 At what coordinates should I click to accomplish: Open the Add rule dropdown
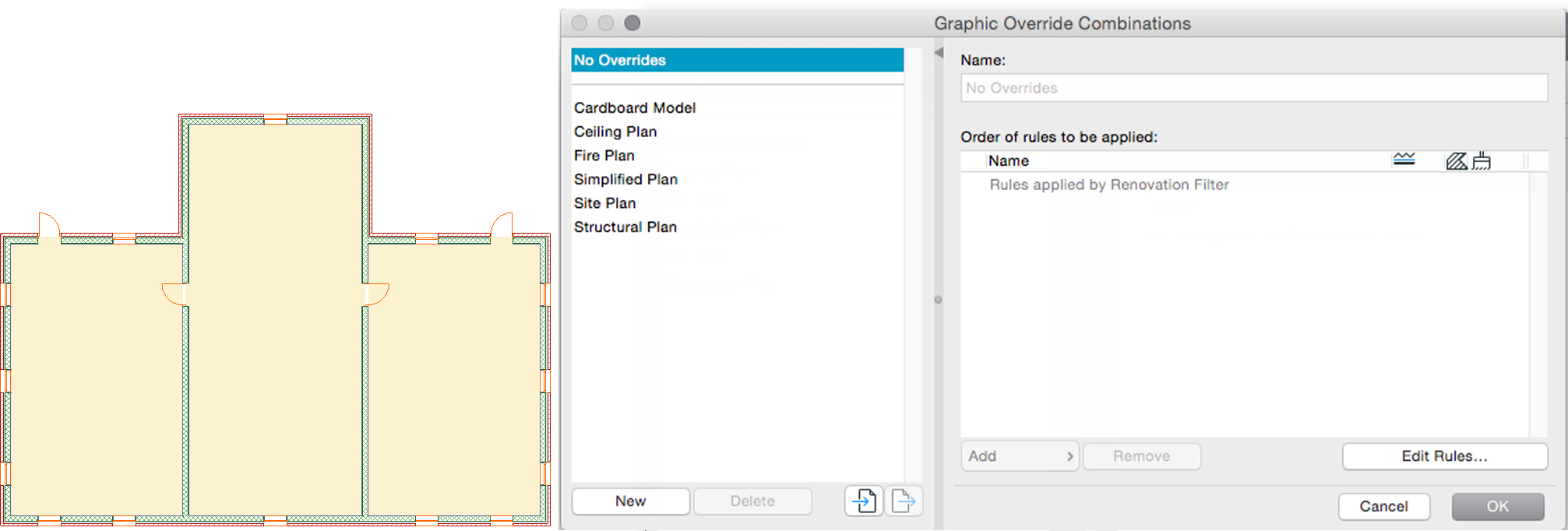1020,456
